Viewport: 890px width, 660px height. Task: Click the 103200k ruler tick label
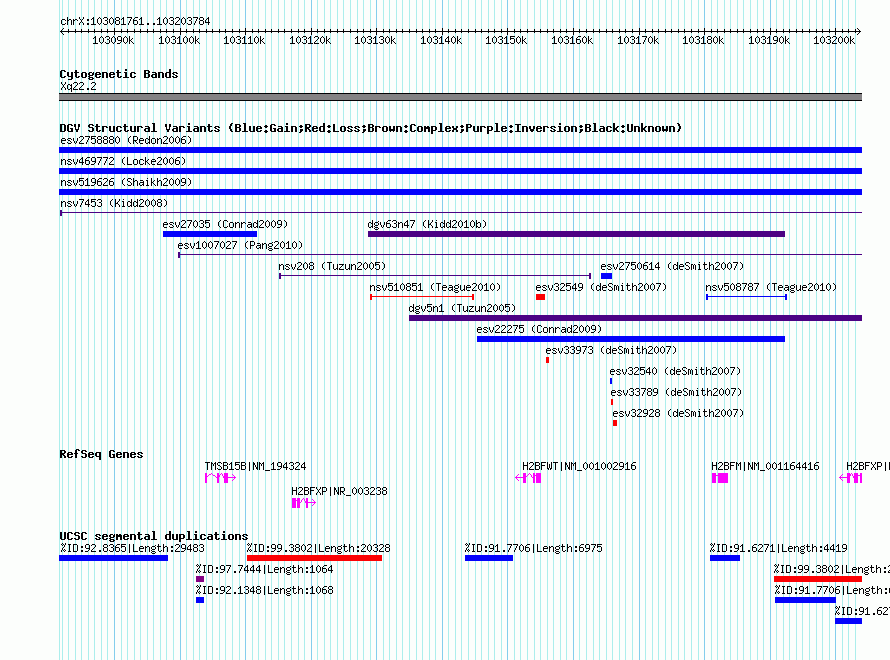pyautogui.click(x=834, y=40)
